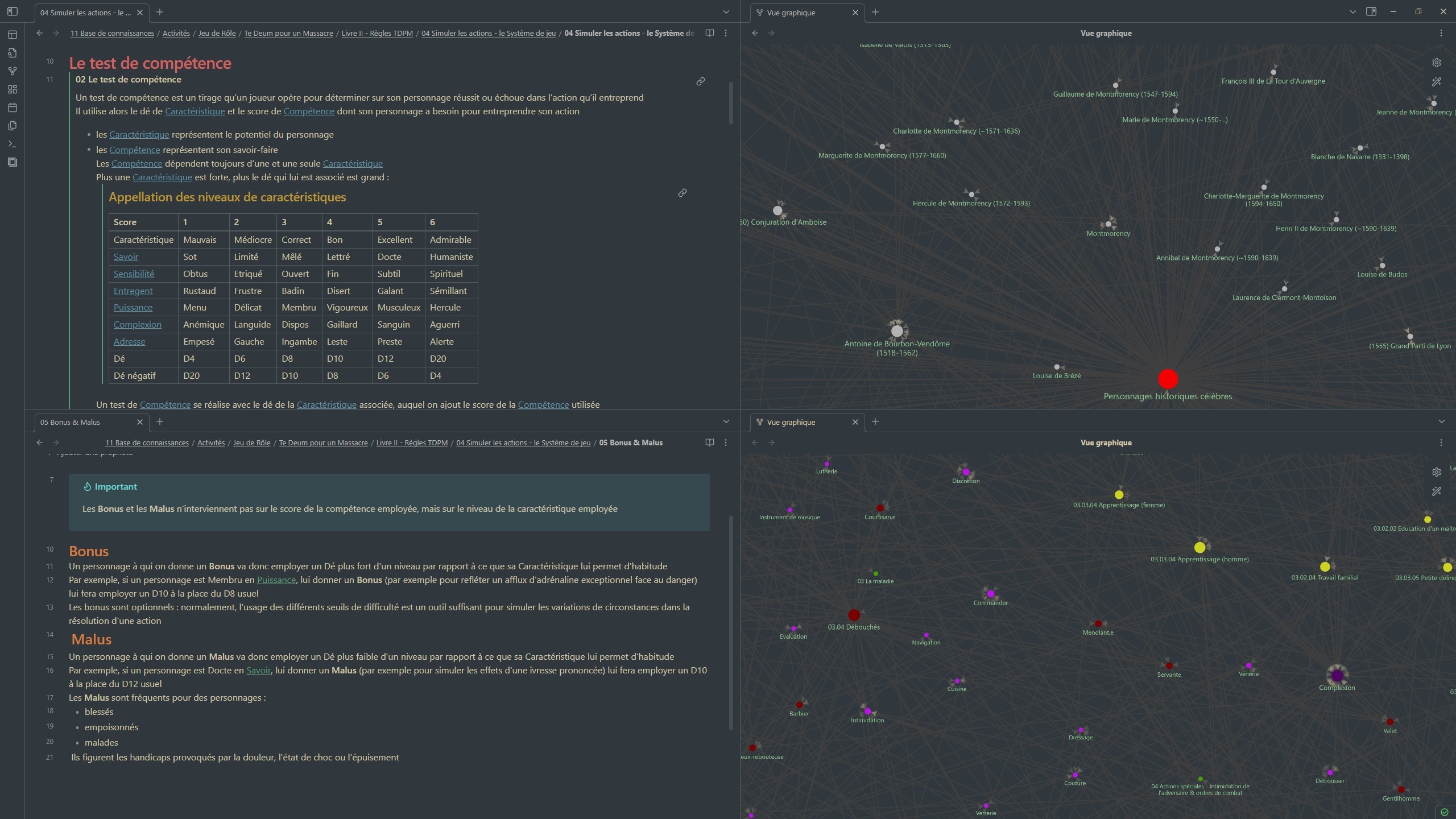
Task: Click the link icon beside 02 Le test de compétence
Action: [x=700, y=81]
